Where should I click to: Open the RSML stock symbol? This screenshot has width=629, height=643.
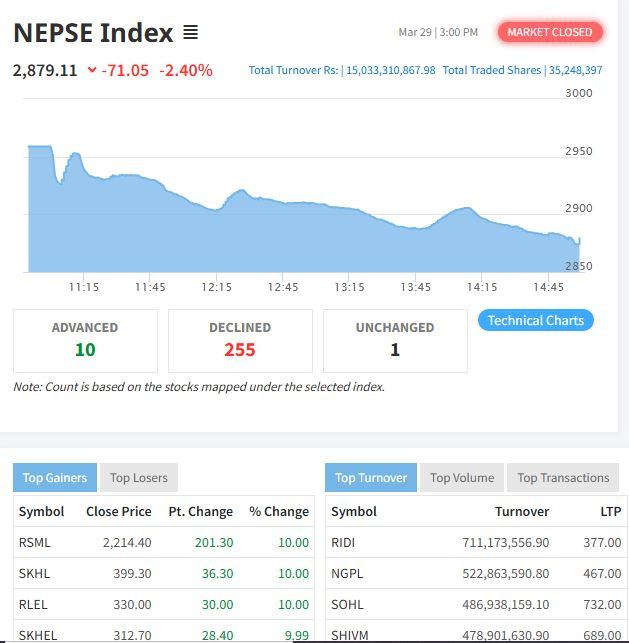(x=34, y=542)
